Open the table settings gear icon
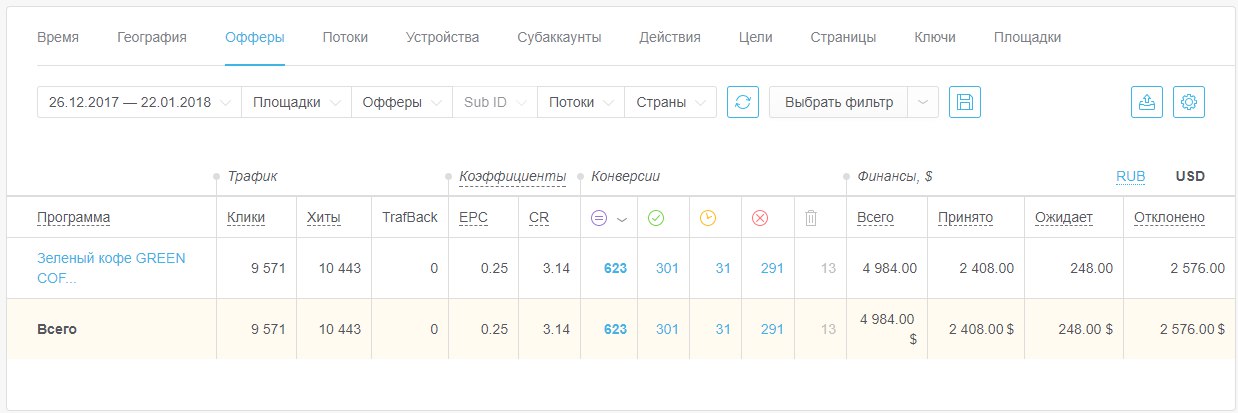Viewport: 1238px width, 413px height. 1189,102
